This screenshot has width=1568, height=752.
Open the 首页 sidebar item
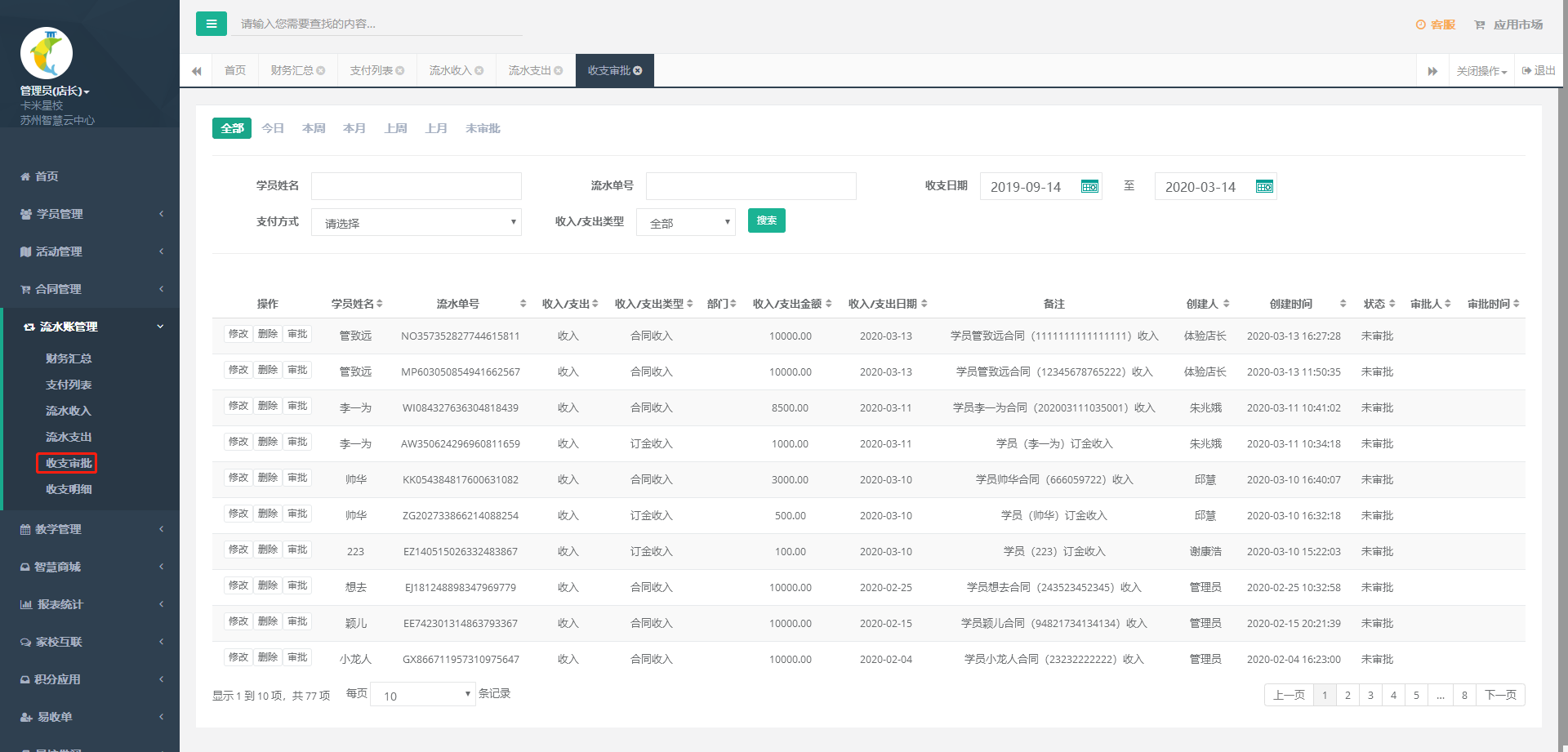tap(90, 176)
